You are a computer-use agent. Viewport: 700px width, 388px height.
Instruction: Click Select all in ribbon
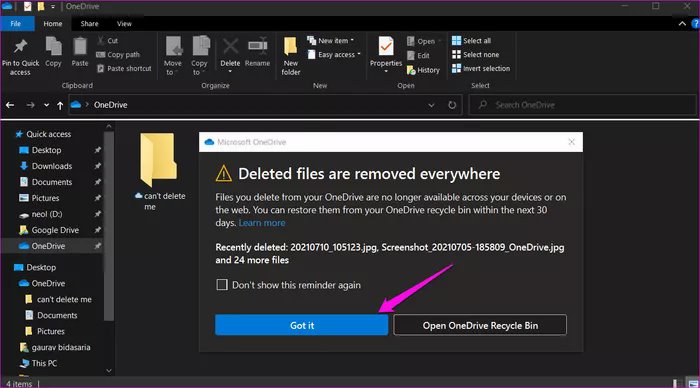coord(471,41)
